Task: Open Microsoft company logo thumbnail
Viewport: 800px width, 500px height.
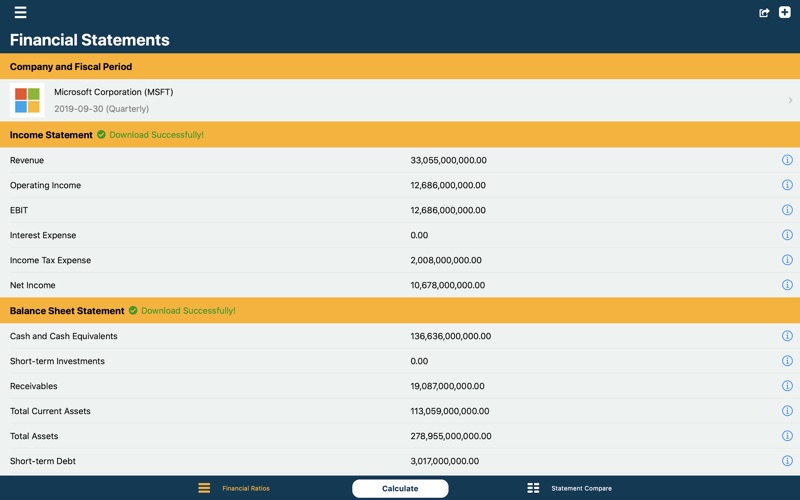Action: (x=27, y=100)
